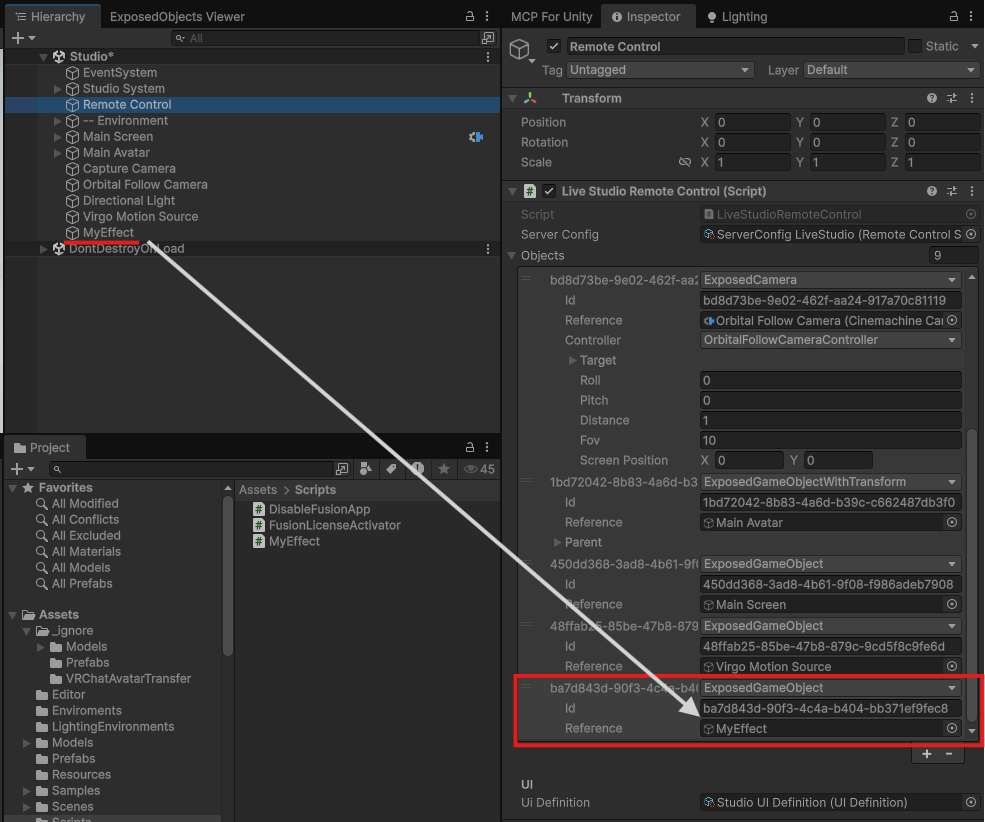Viewport: 985px width, 822px height.
Task: Search by type in Project panel
Action: (x=366, y=468)
